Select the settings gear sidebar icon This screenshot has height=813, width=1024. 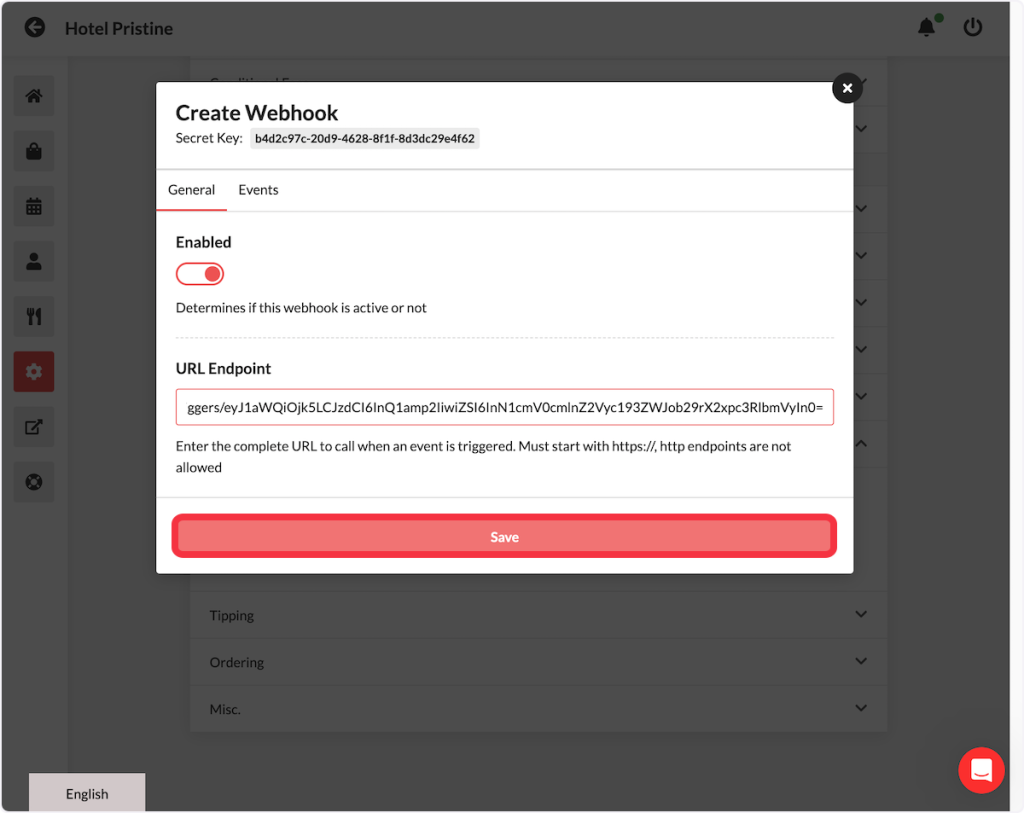point(34,372)
